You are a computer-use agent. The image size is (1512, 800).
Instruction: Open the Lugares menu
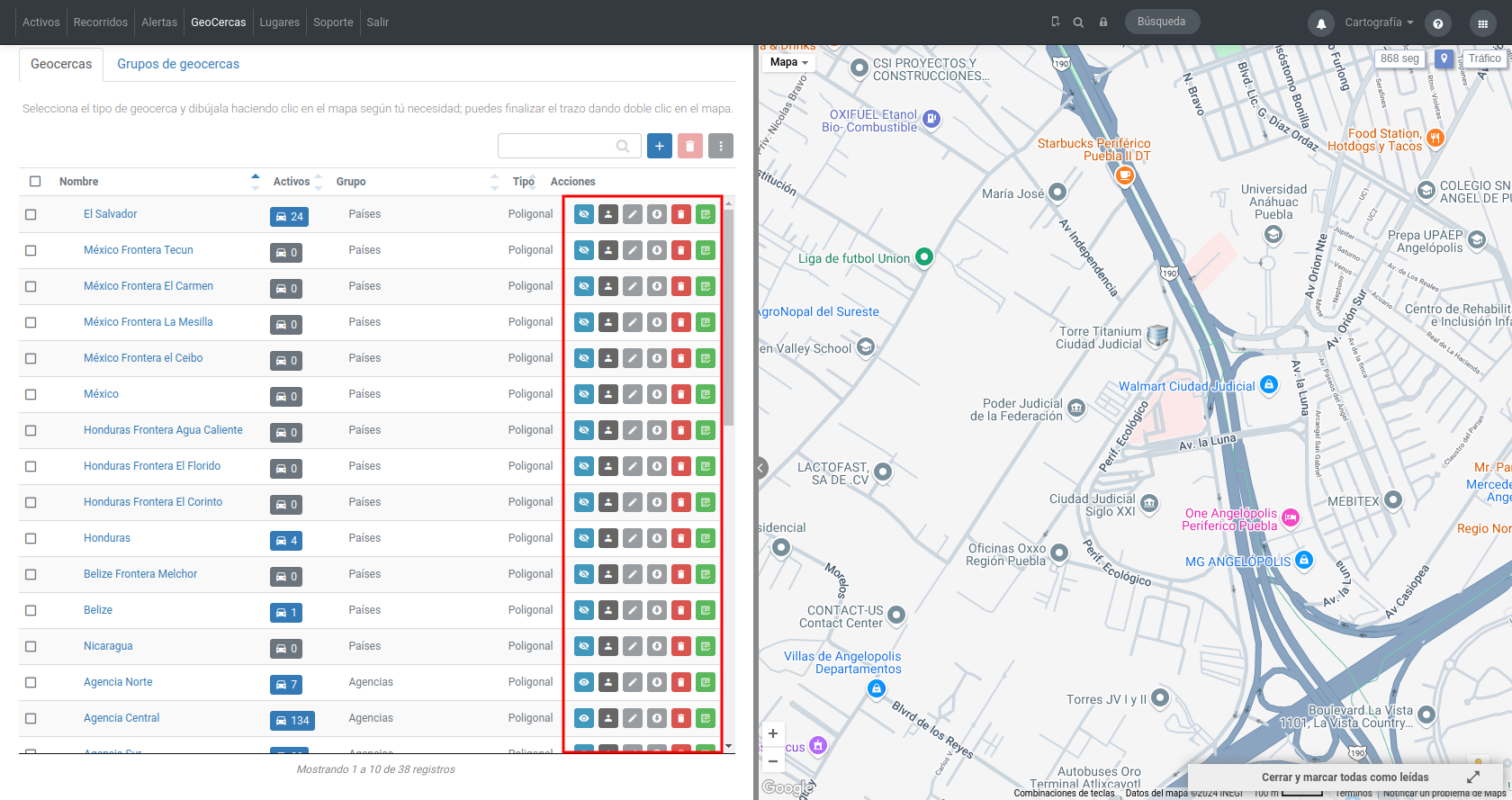coord(280,22)
